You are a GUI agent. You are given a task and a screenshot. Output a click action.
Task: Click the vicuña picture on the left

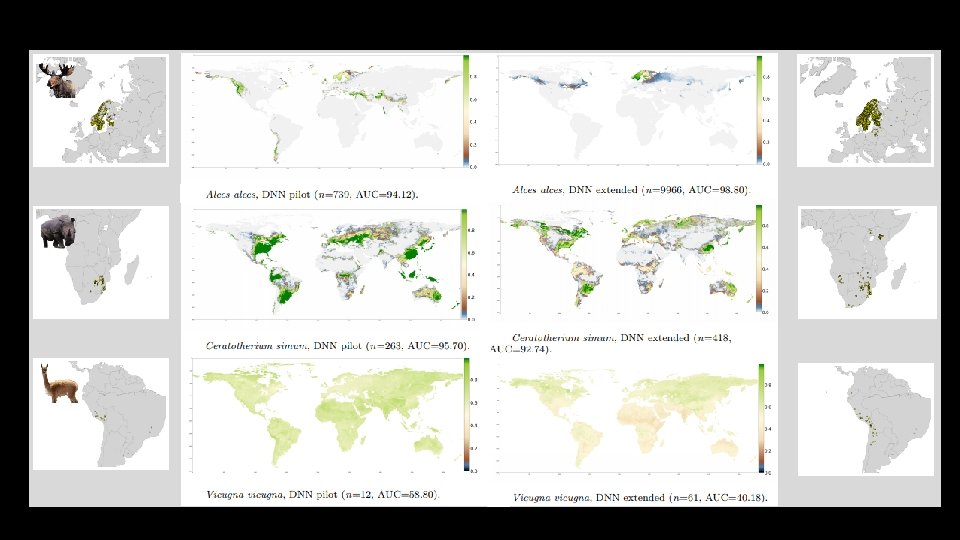58,383
